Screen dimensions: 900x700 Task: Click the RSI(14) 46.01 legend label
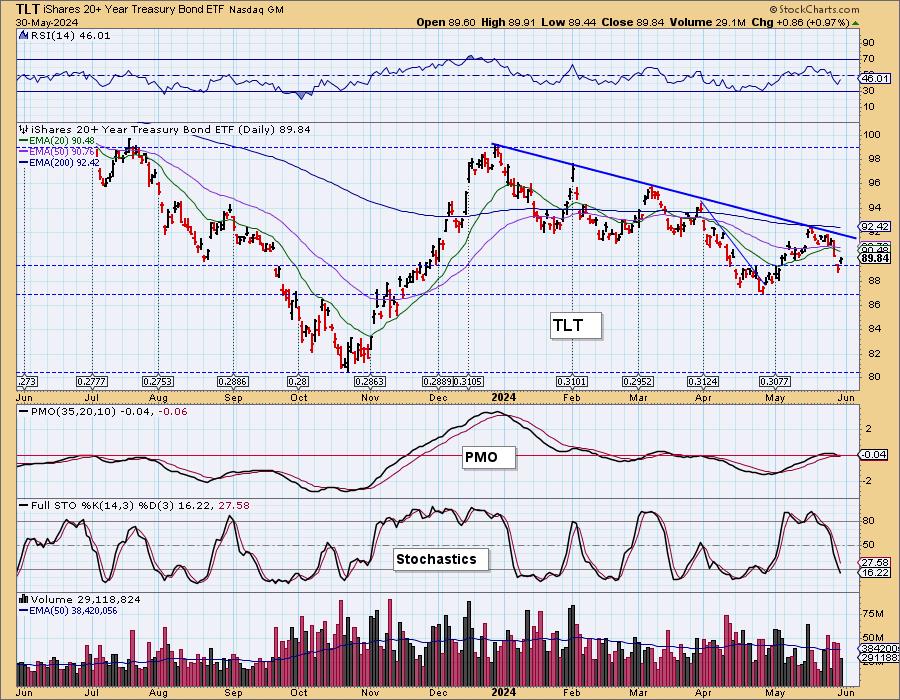[x=70, y=35]
